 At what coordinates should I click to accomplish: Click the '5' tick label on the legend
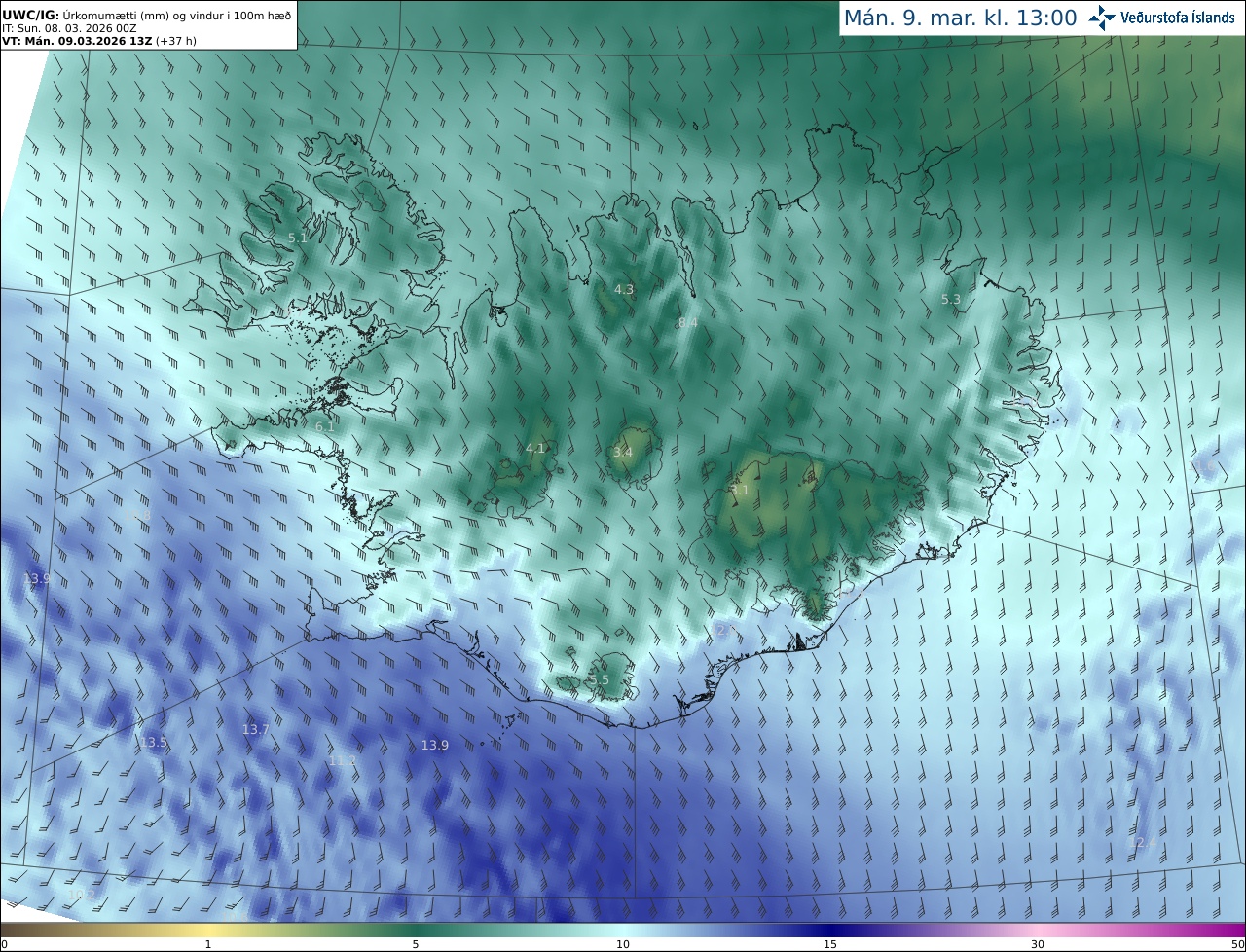[x=416, y=944]
